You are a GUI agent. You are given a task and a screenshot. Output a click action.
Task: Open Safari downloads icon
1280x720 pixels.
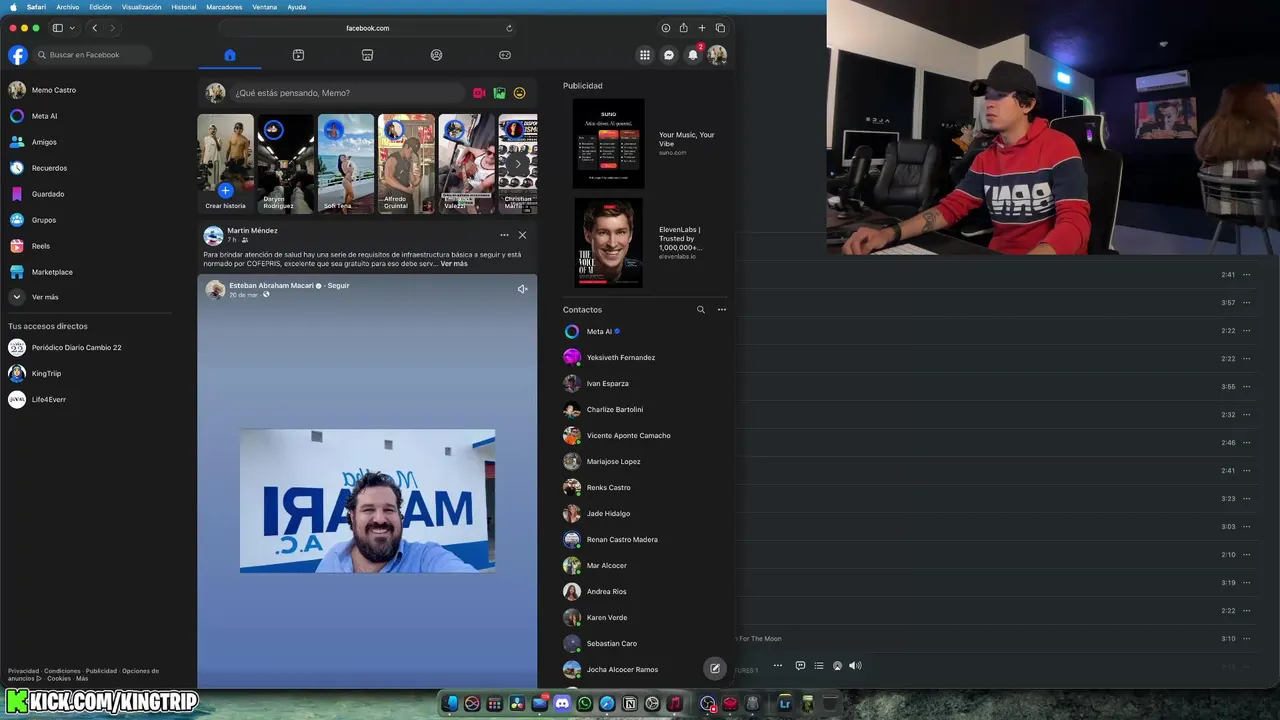(666, 28)
